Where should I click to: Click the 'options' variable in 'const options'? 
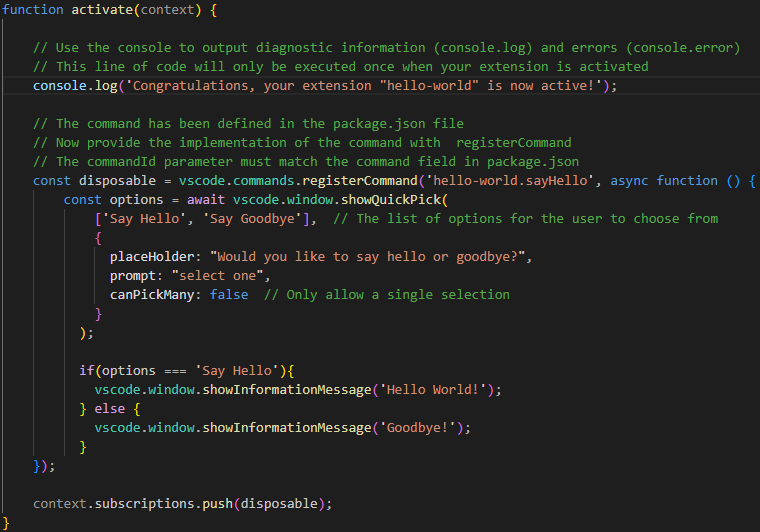click(136, 200)
